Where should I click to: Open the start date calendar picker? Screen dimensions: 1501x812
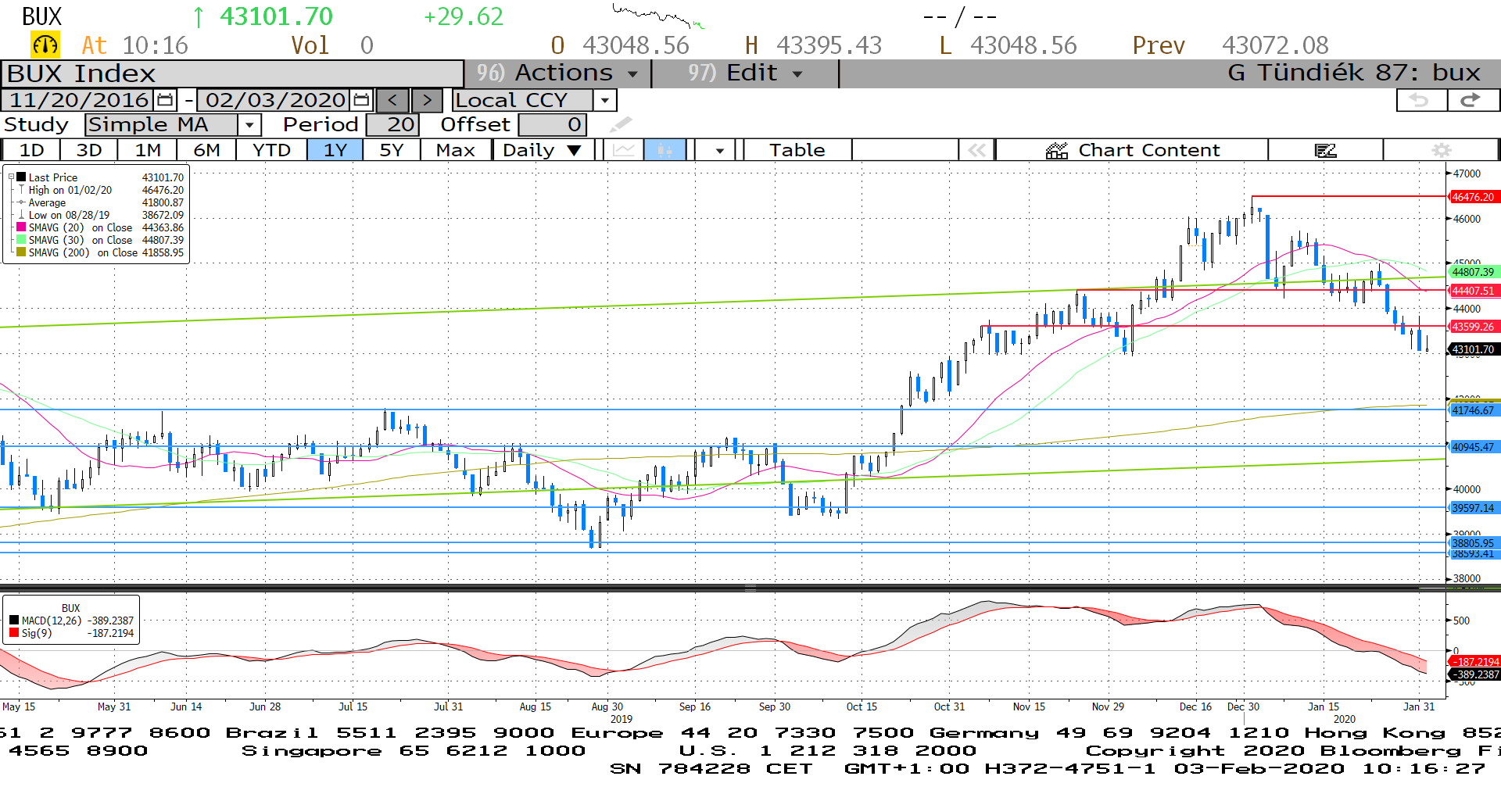point(165,100)
